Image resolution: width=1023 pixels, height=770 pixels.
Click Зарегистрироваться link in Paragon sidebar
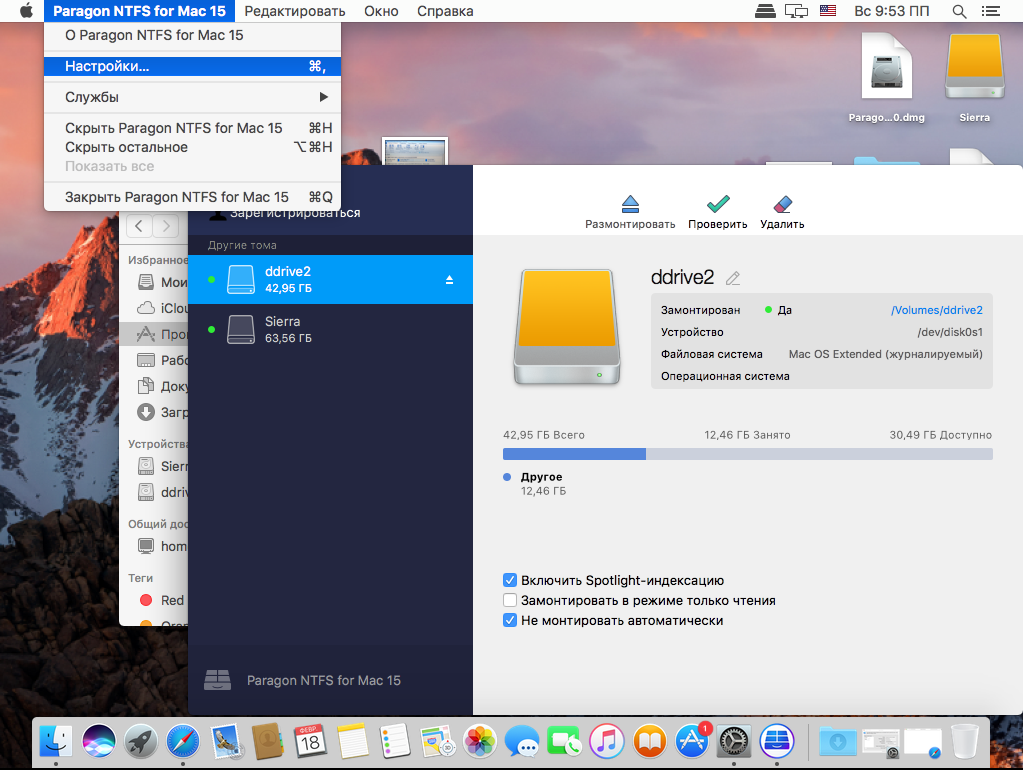(295, 213)
